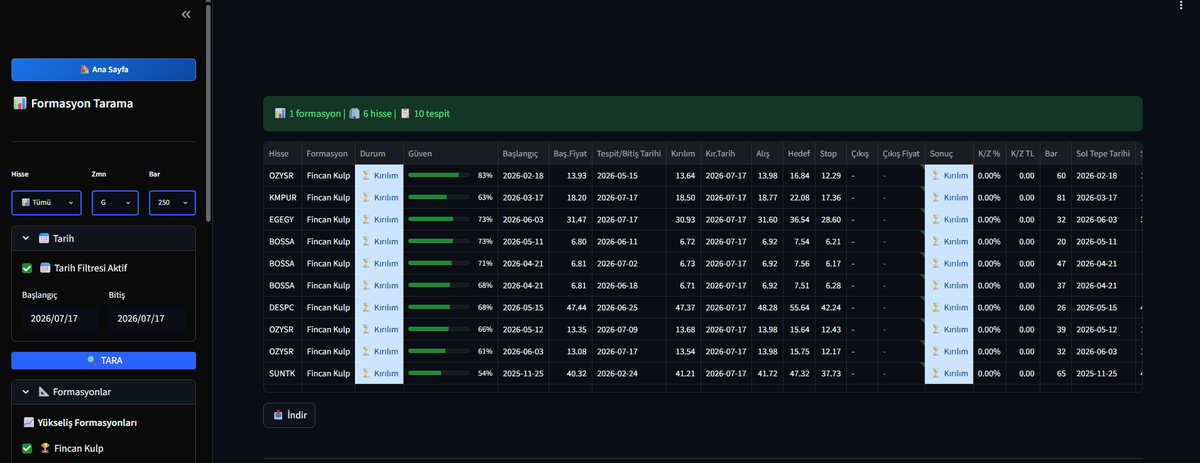Click the K/Z % column header
Image resolution: width=1200 pixels, height=463 pixels.
pyautogui.click(x=988, y=154)
